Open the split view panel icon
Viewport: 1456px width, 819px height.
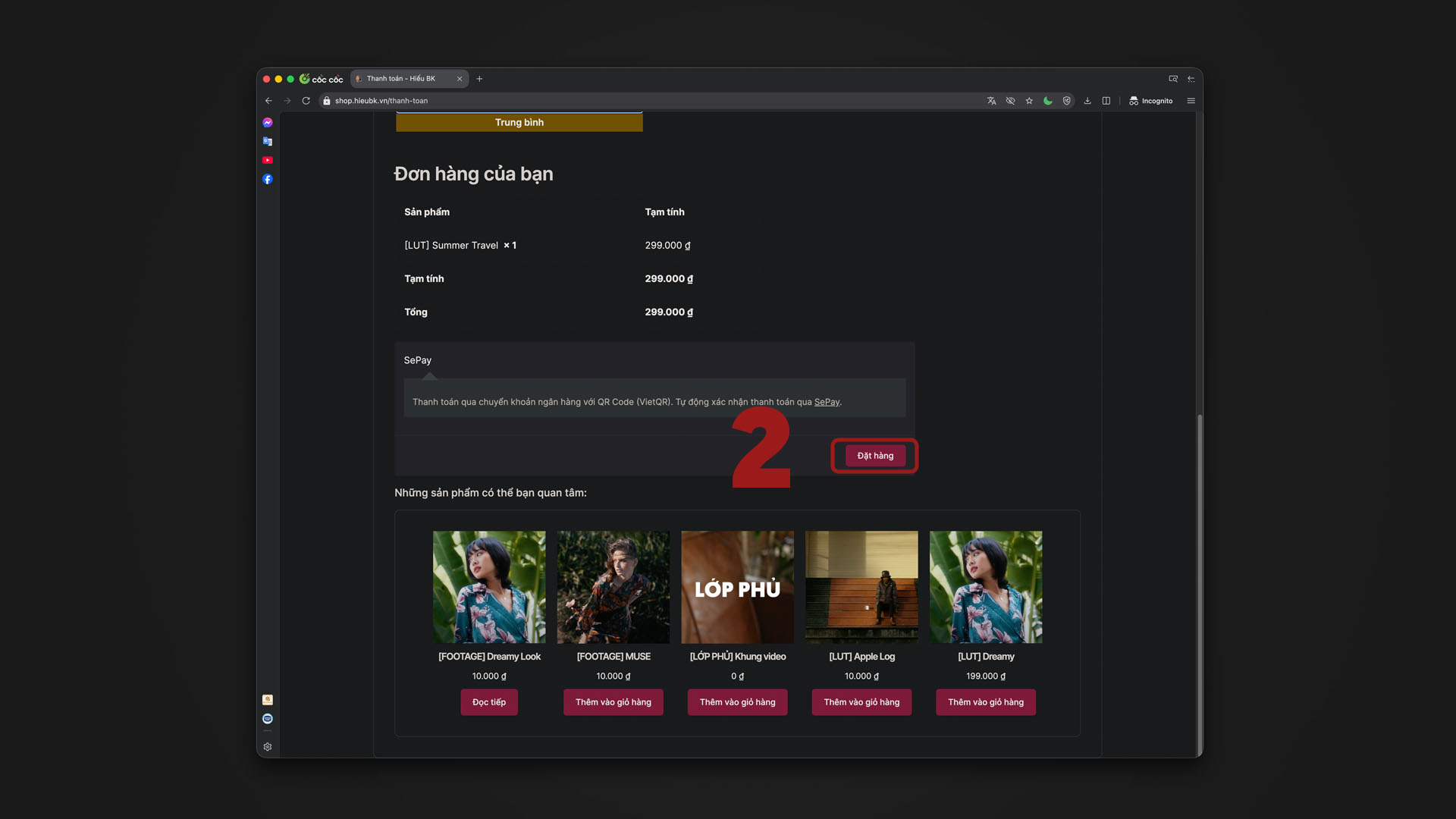(x=1106, y=101)
